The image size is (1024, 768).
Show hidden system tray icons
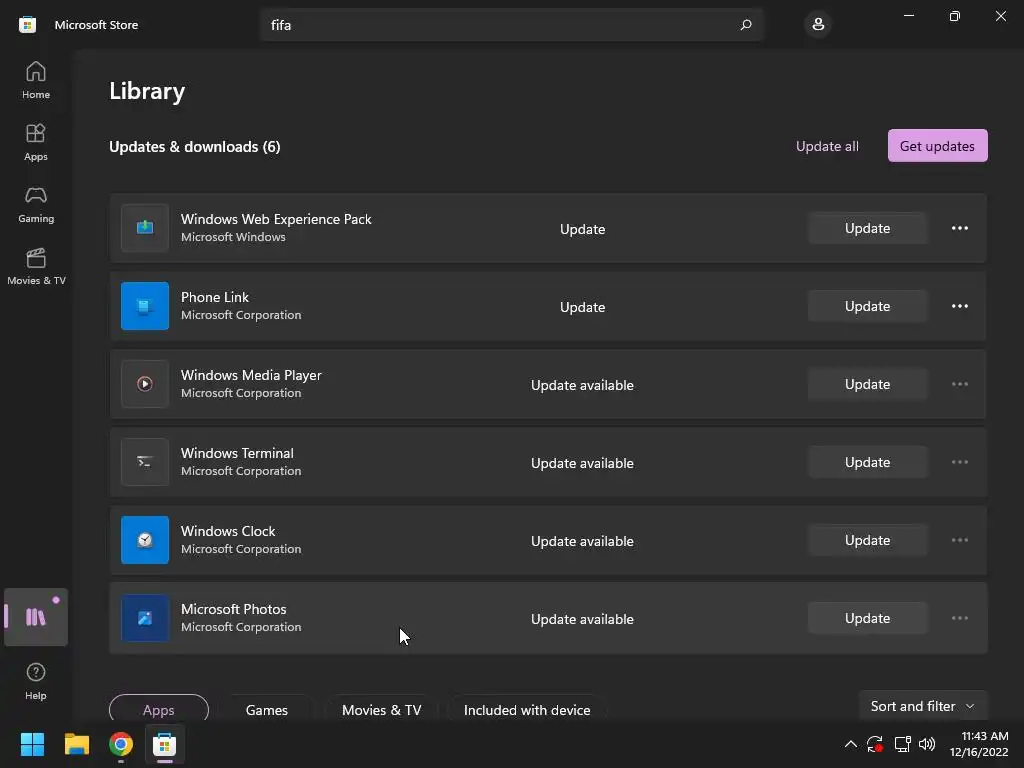tap(850, 744)
